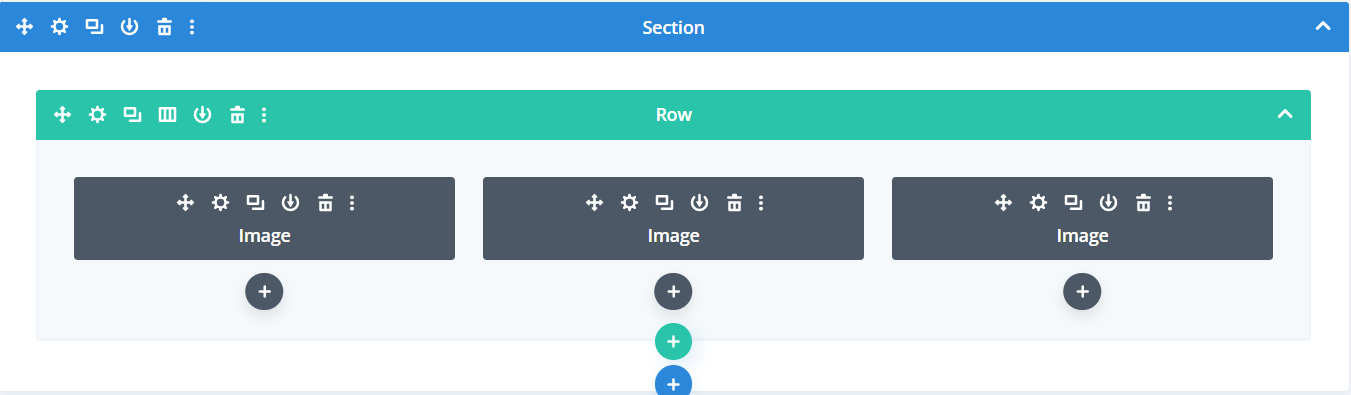This screenshot has width=1351, height=395.
Task: Delete the Row with the trash icon
Action: coord(237,115)
